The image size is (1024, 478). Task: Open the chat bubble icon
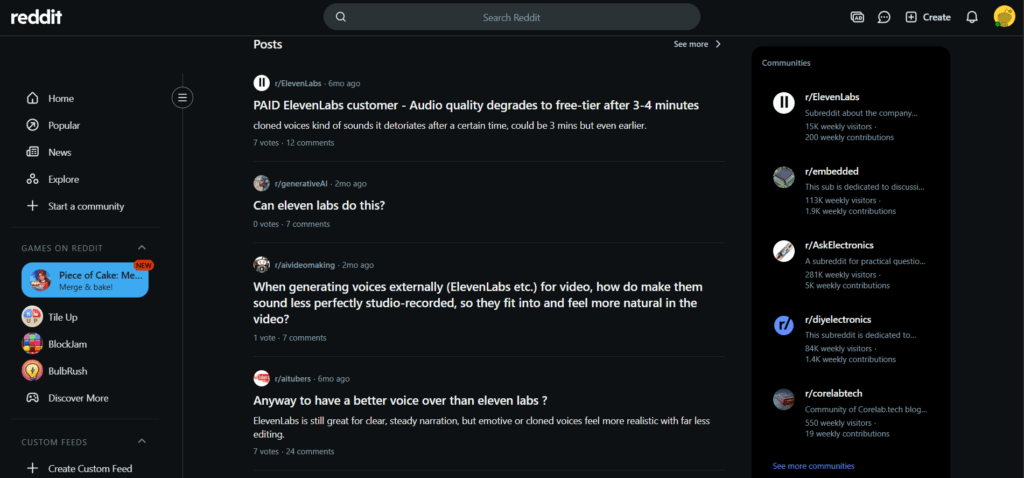point(884,17)
